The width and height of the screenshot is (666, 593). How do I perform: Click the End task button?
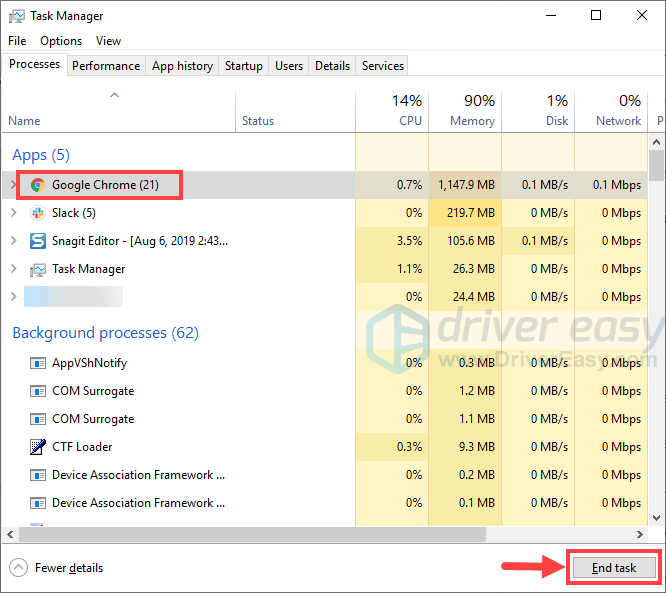[614, 568]
